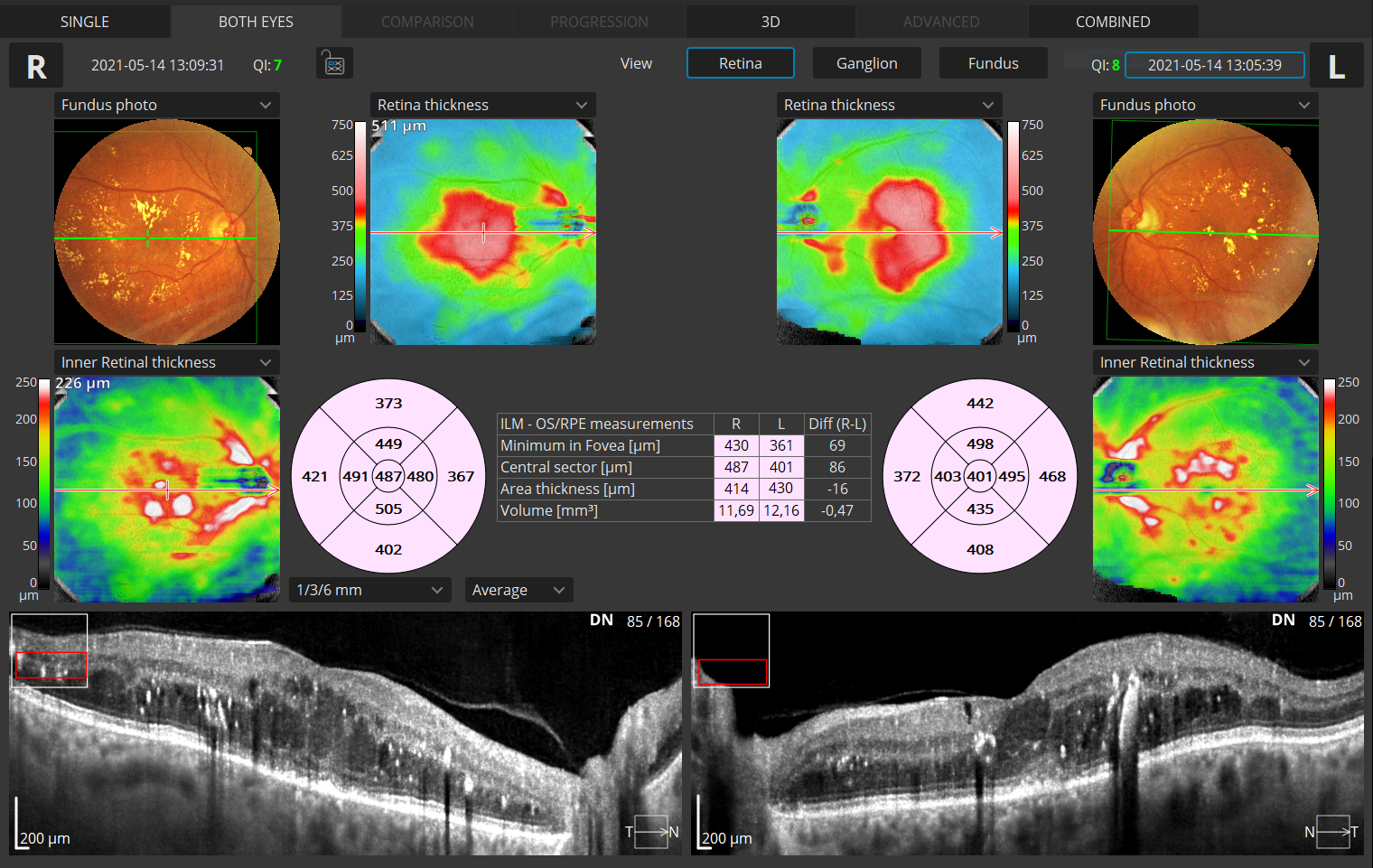The width and height of the screenshot is (1373, 868).
Task: Click the B-scan position mini-map icon
Action: point(49,649)
